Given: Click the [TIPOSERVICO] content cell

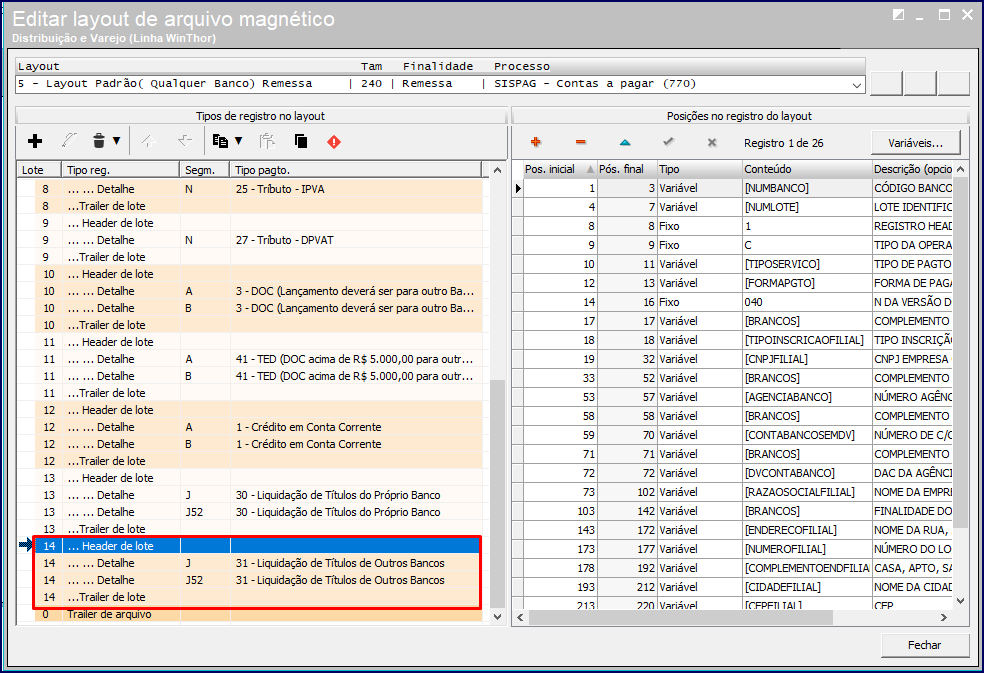Looking at the screenshot, I should tap(806, 264).
